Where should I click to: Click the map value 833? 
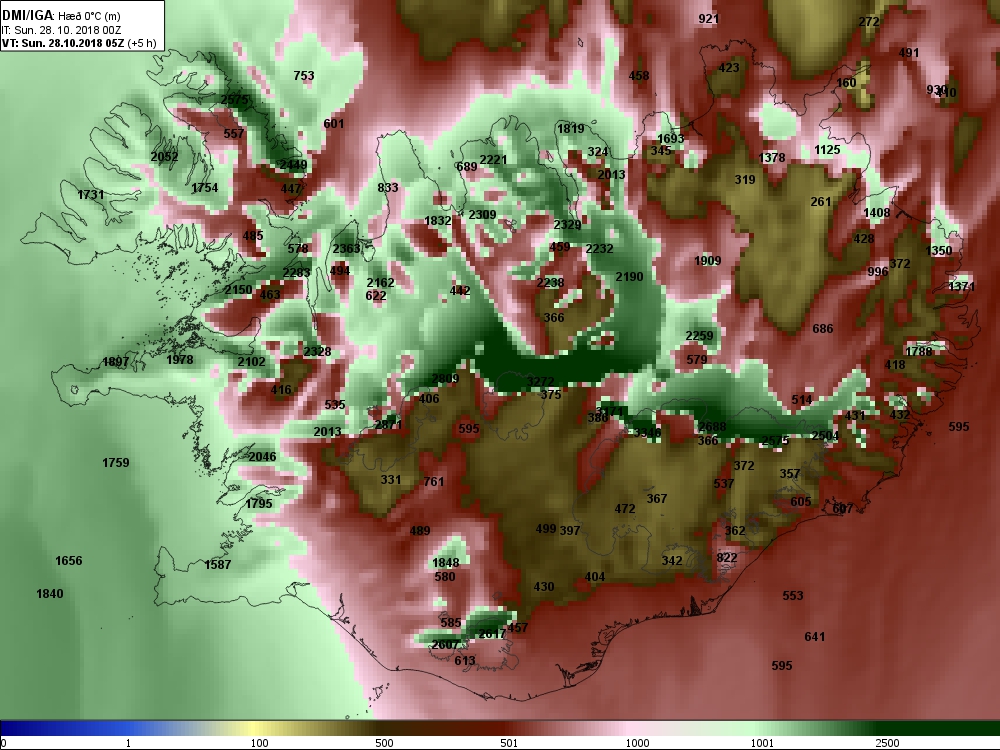[388, 188]
